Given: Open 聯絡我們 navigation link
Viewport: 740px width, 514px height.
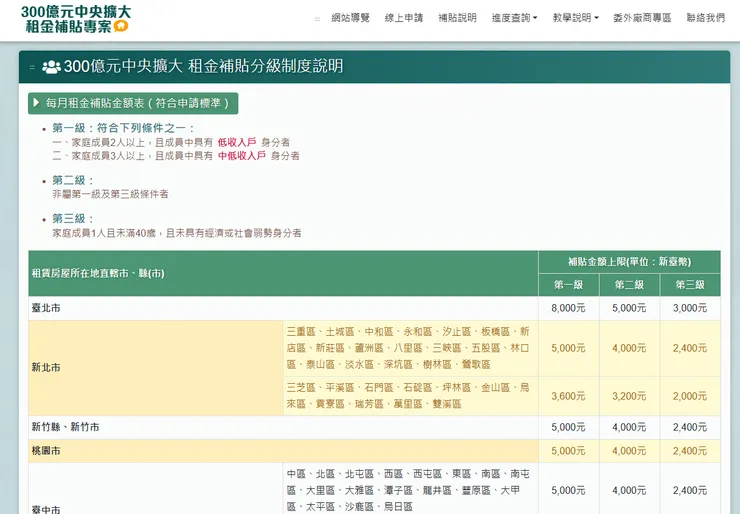Looking at the screenshot, I should tap(706, 18).
